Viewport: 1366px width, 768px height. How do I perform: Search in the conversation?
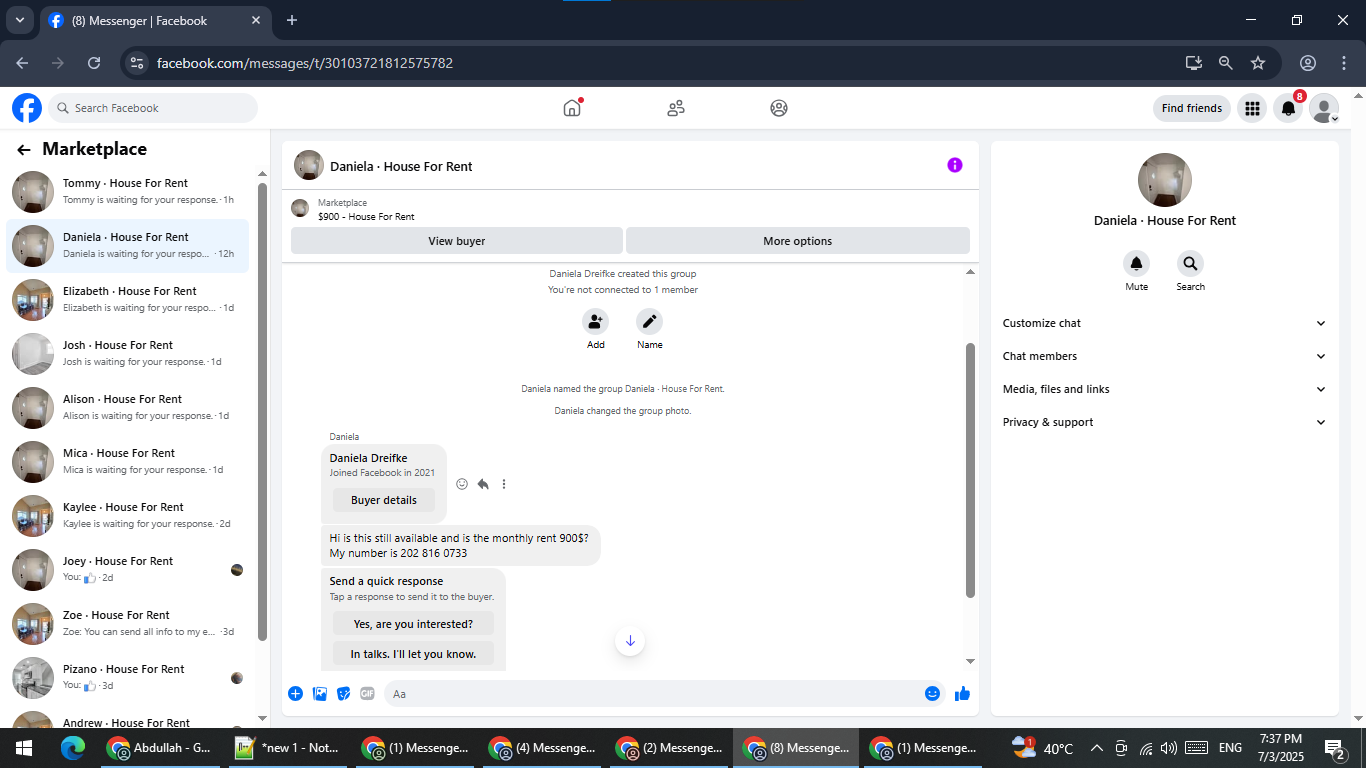pyautogui.click(x=1190, y=264)
